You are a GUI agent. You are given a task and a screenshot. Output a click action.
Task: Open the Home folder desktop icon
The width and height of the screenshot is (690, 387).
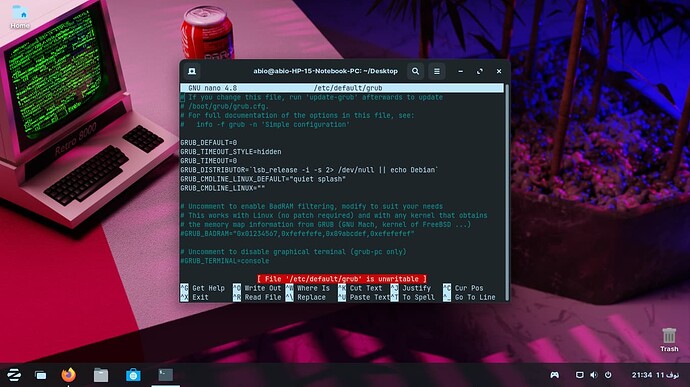[20, 17]
